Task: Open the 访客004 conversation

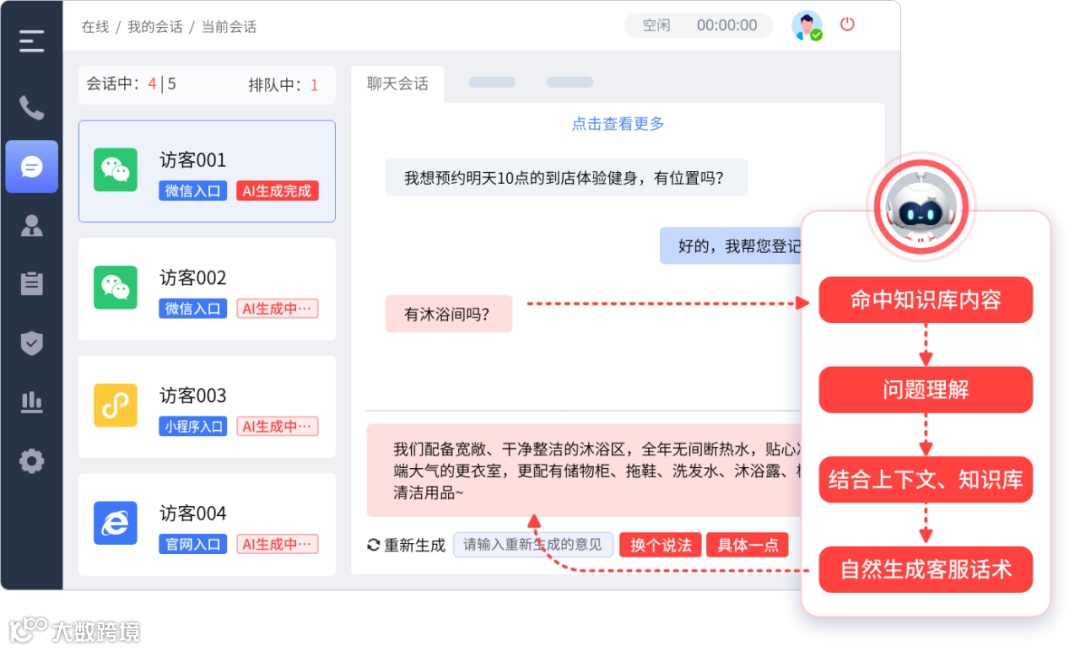Action: tap(207, 525)
